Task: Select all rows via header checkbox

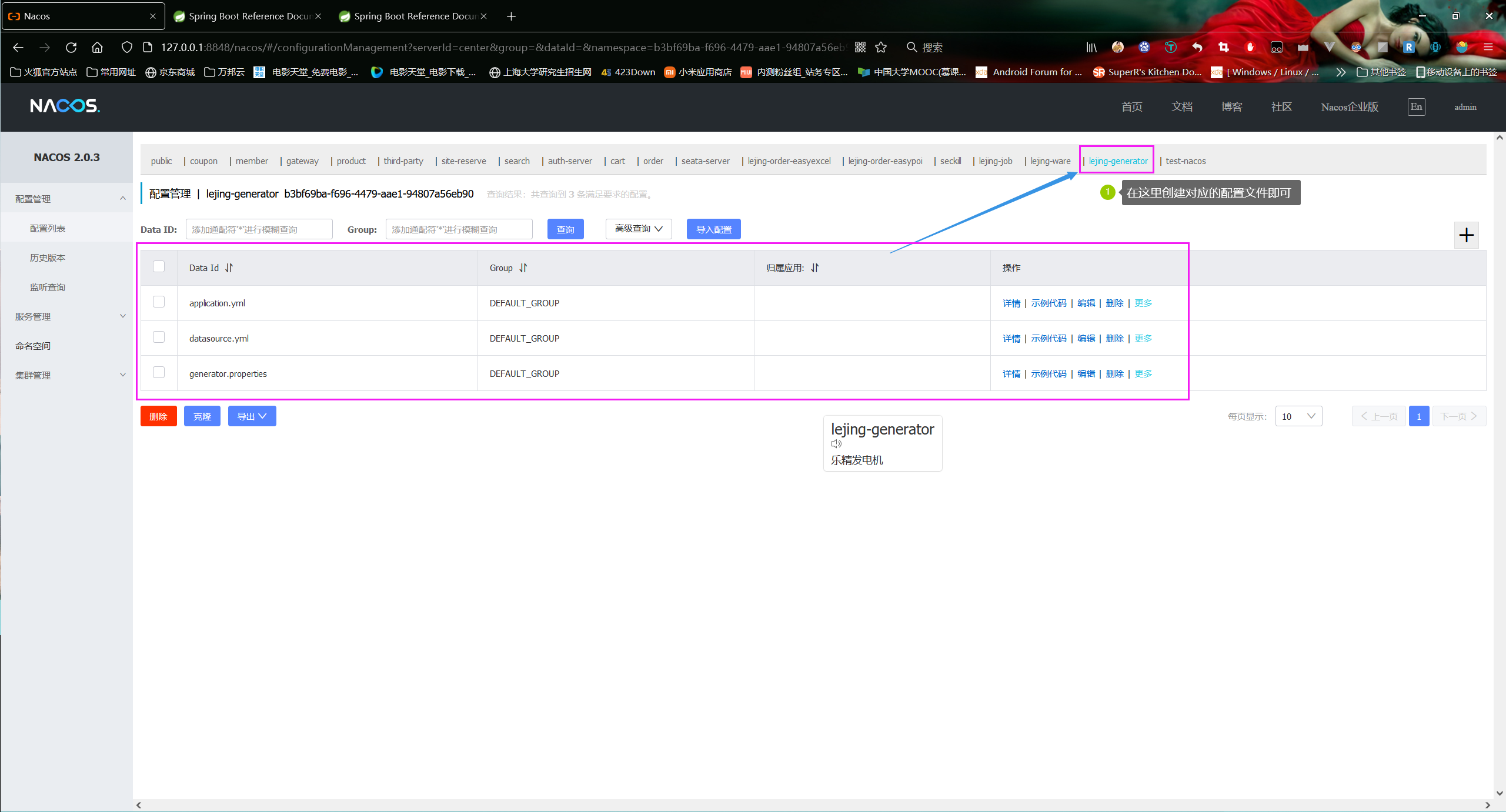Action: click(x=159, y=266)
